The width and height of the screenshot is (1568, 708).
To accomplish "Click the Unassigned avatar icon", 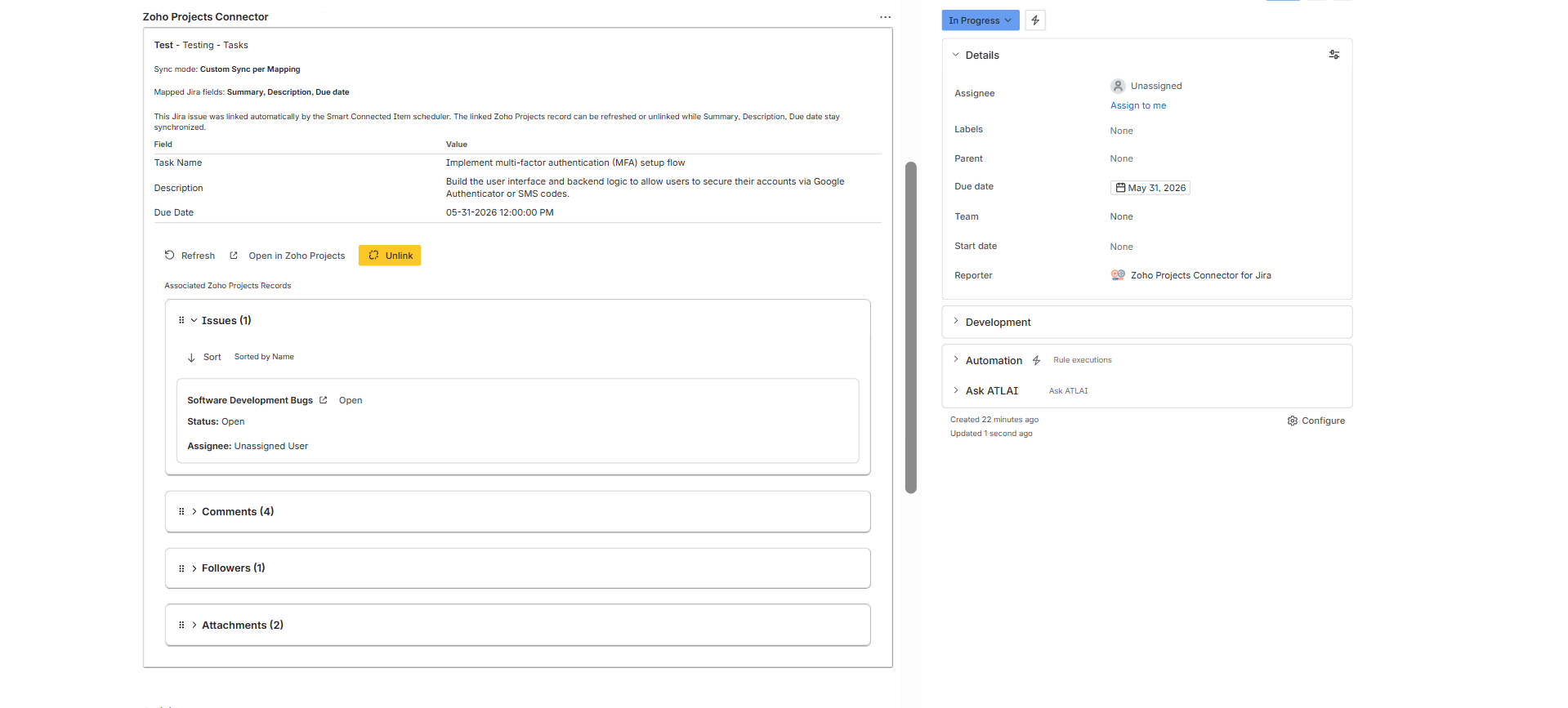I will click(x=1118, y=86).
